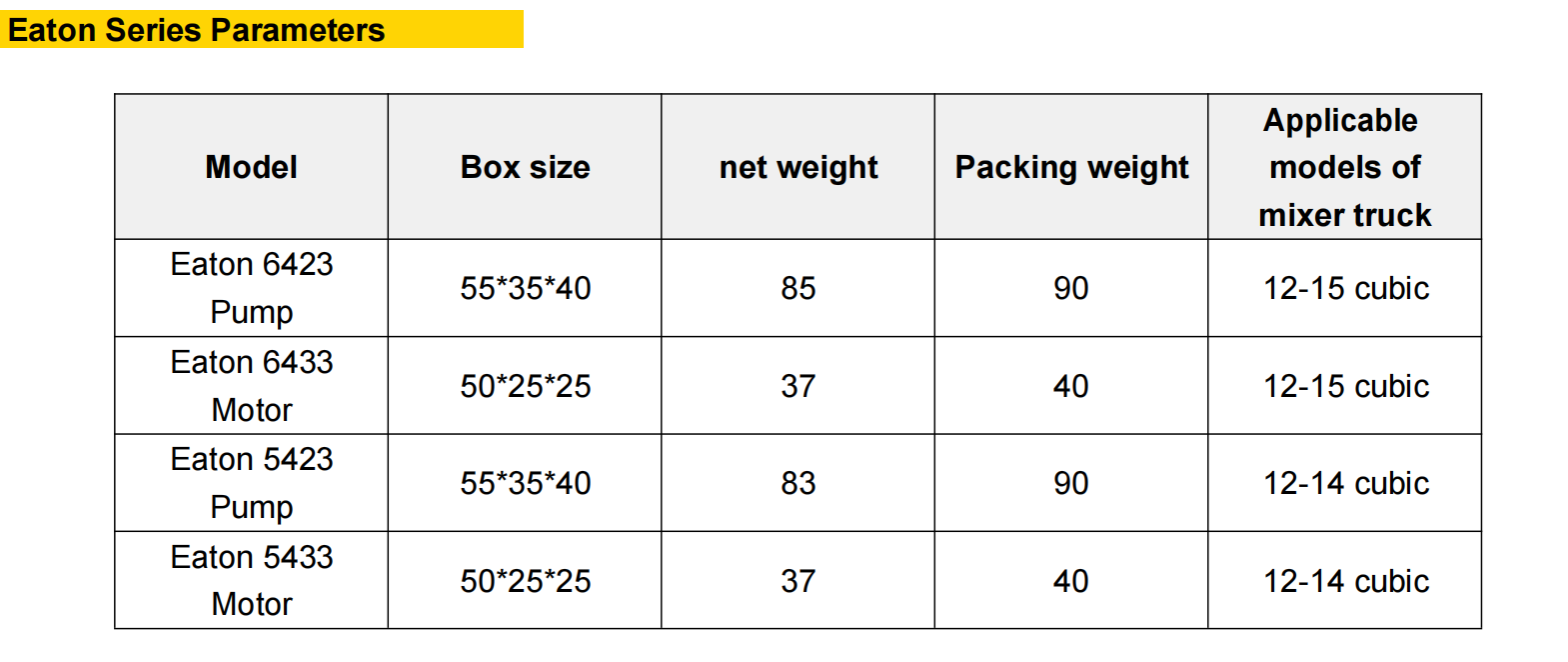The width and height of the screenshot is (1568, 662).
Task: Select "12-14 cubic" in the Eaton 5433 row
Action: [x=1345, y=581]
